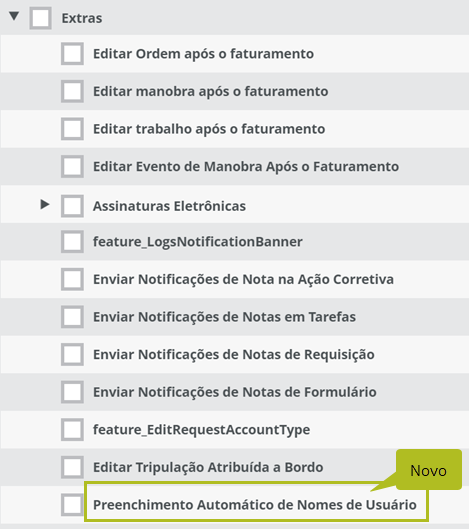Screen dimensions: 470x529
Task: Tick Editar manobra após o faturamento checkbox
Action: [x=72, y=91]
